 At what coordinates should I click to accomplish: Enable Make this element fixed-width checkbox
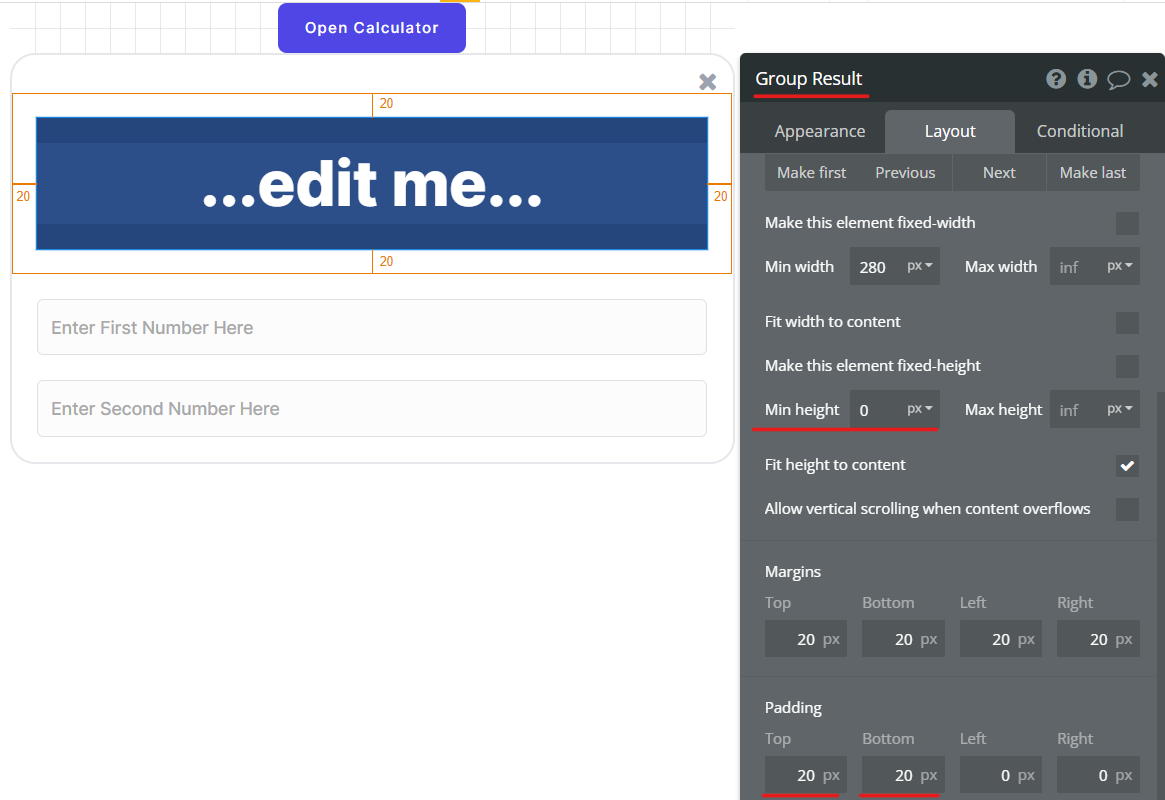coord(1127,223)
